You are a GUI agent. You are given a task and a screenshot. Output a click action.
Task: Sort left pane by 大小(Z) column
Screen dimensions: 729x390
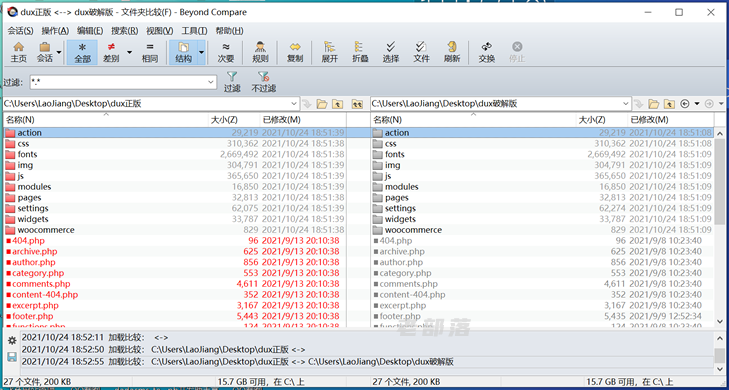point(234,120)
